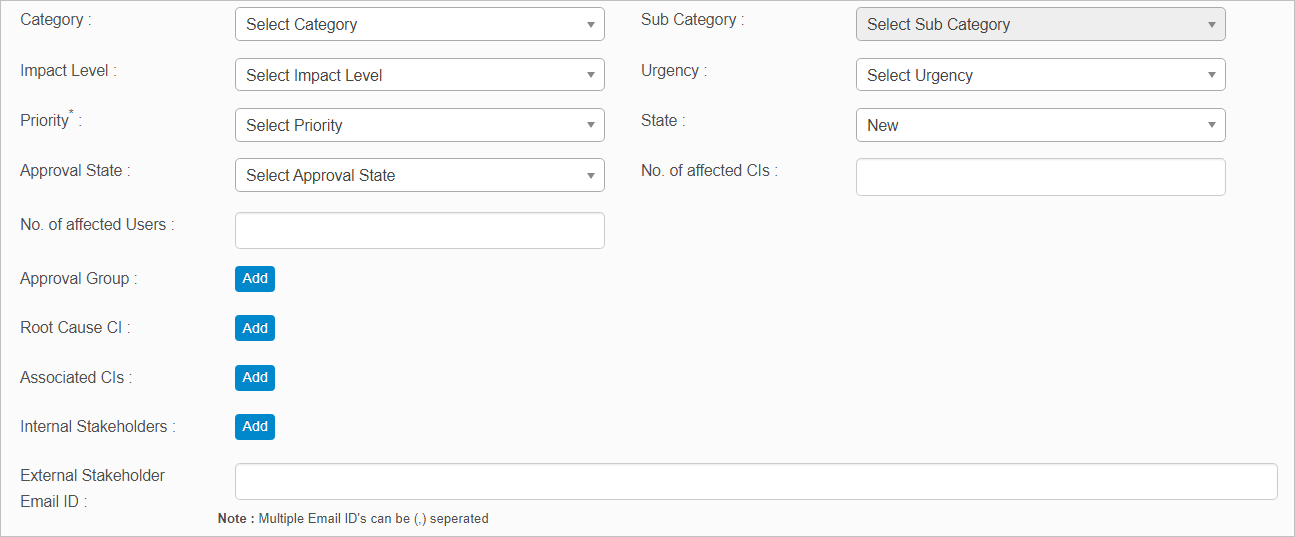
Task: Click the arrow on the Select Category box
Action: pos(591,25)
